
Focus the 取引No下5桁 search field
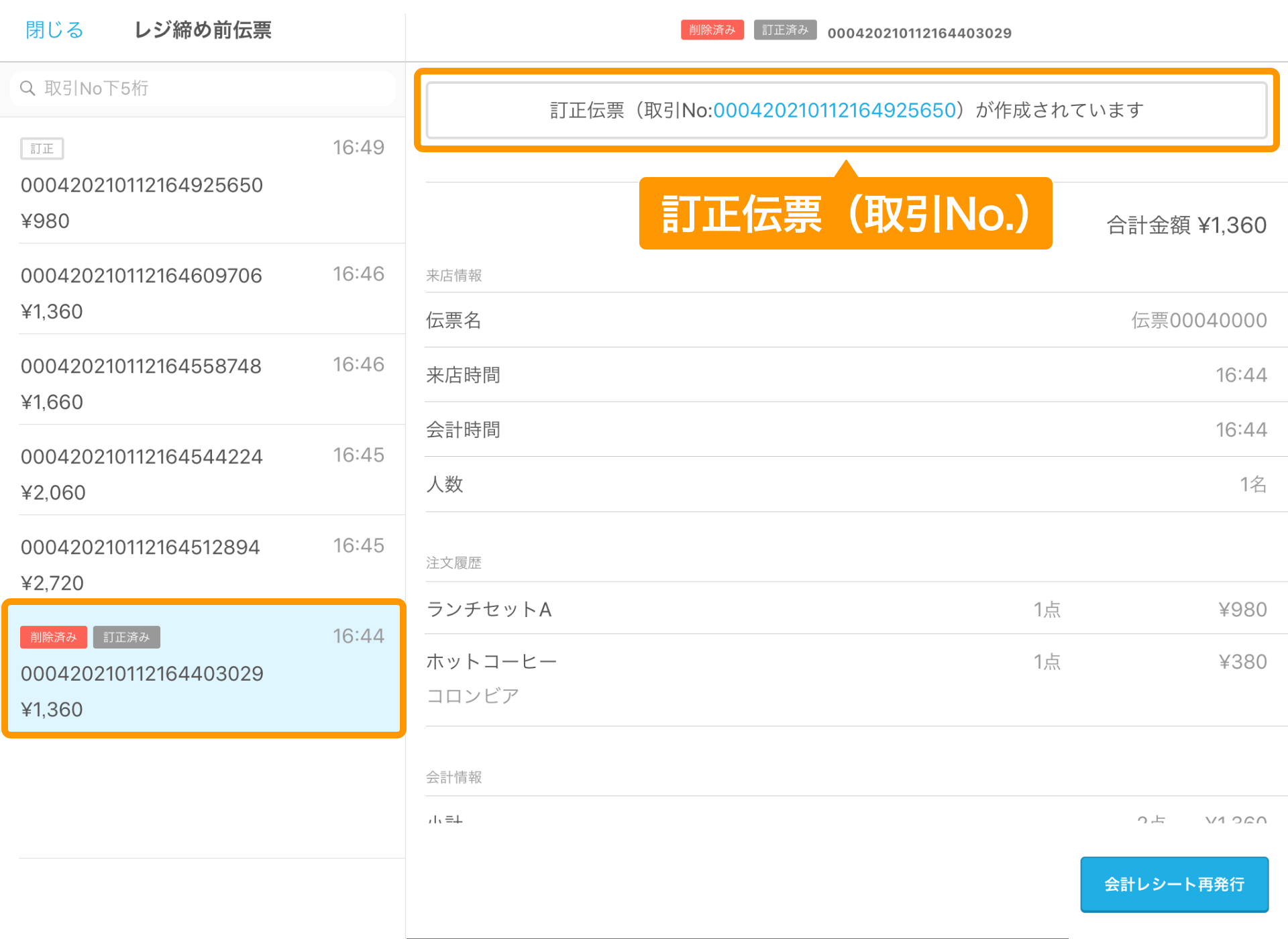203,89
